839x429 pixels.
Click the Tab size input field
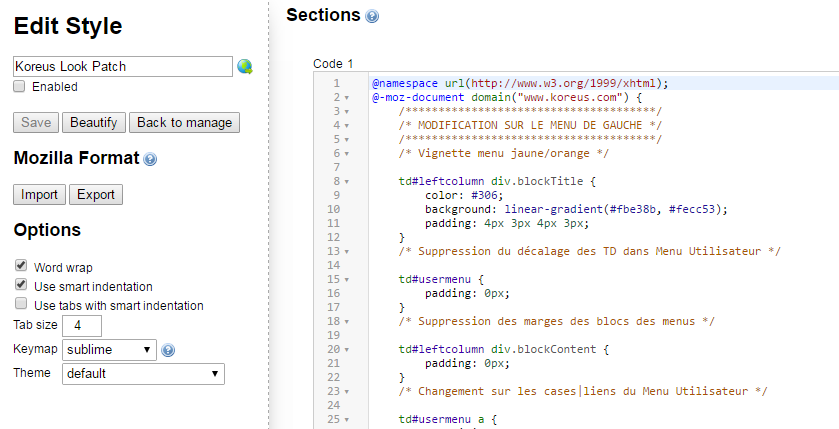[x=82, y=326]
